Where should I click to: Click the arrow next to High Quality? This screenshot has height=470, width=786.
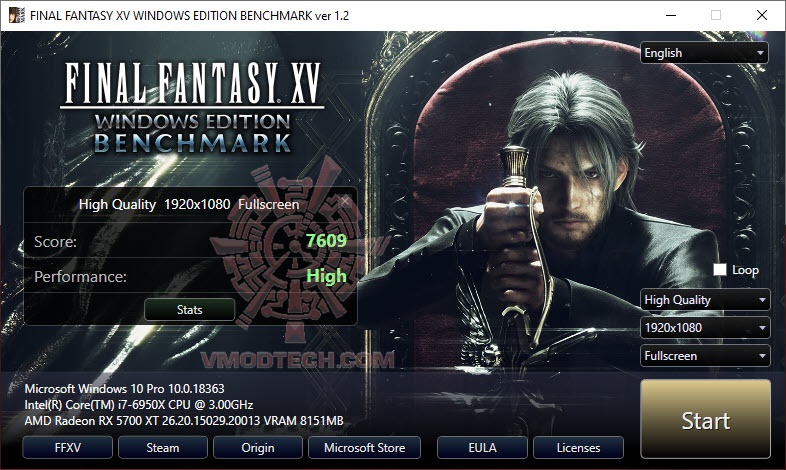(762, 300)
